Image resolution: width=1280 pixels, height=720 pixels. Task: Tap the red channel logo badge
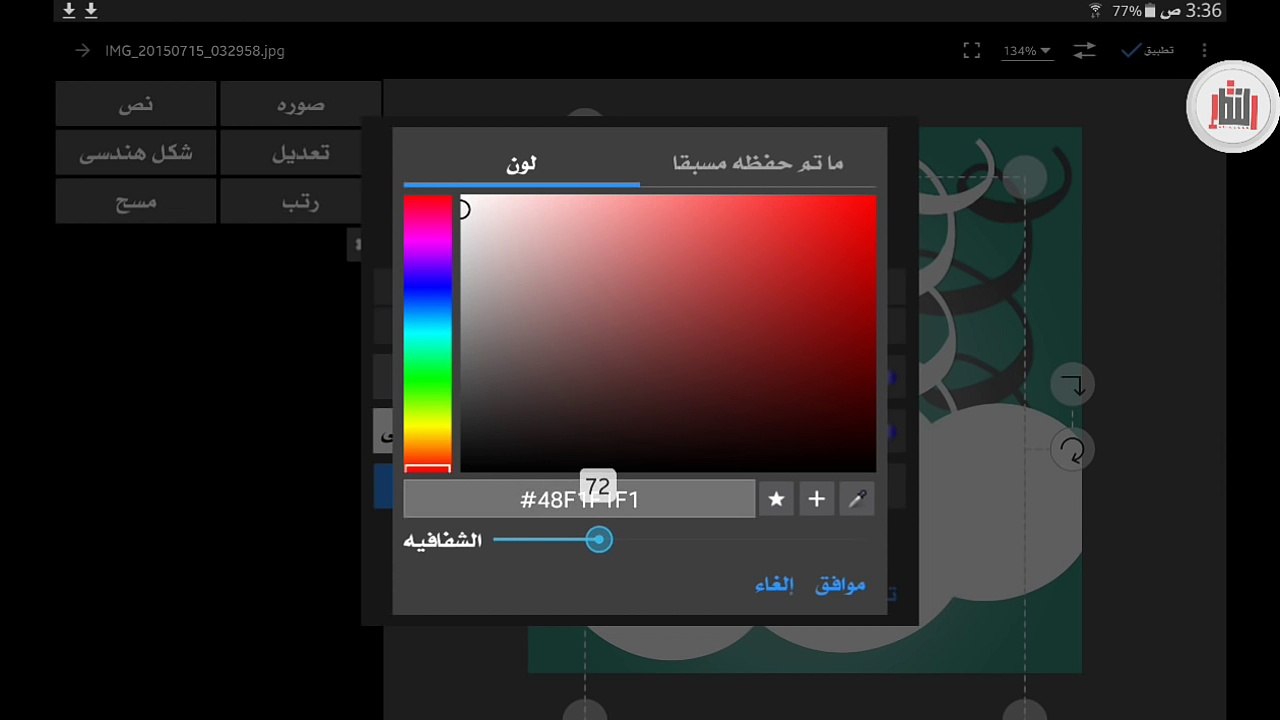pyautogui.click(x=1233, y=107)
